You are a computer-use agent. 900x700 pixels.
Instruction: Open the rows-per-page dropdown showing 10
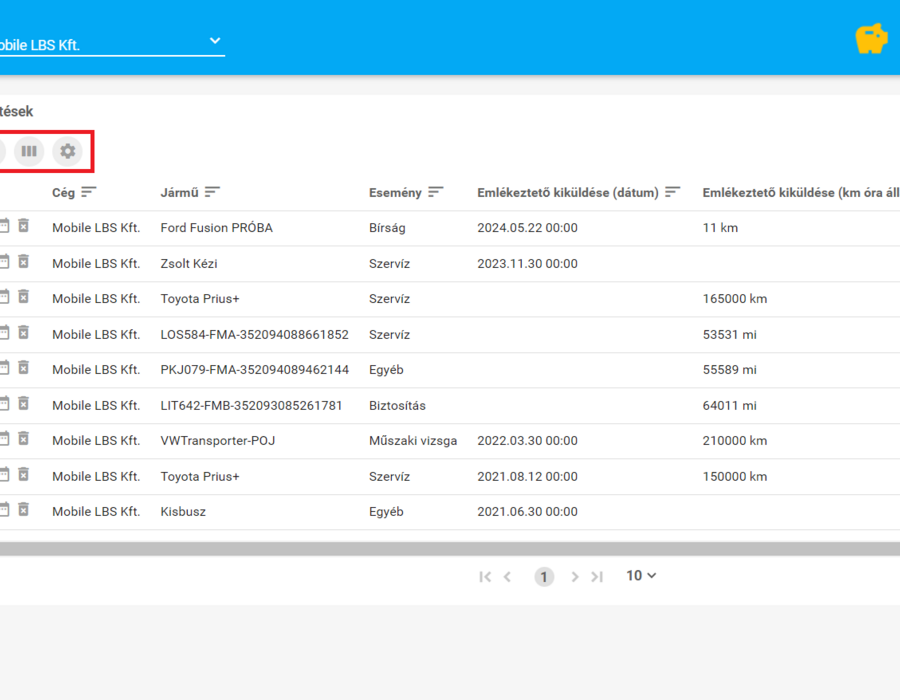click(641, 575)
